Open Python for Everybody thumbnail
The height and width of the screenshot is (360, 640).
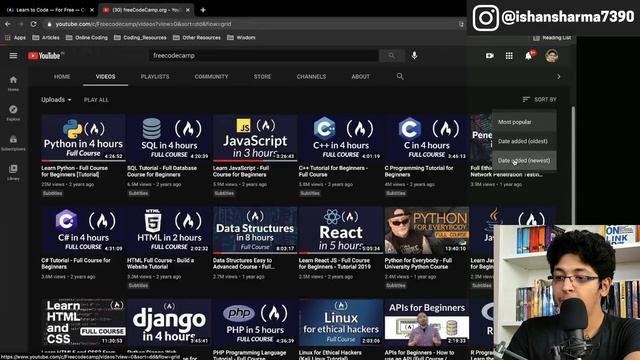pyautogui.click(x=427, y=230)
